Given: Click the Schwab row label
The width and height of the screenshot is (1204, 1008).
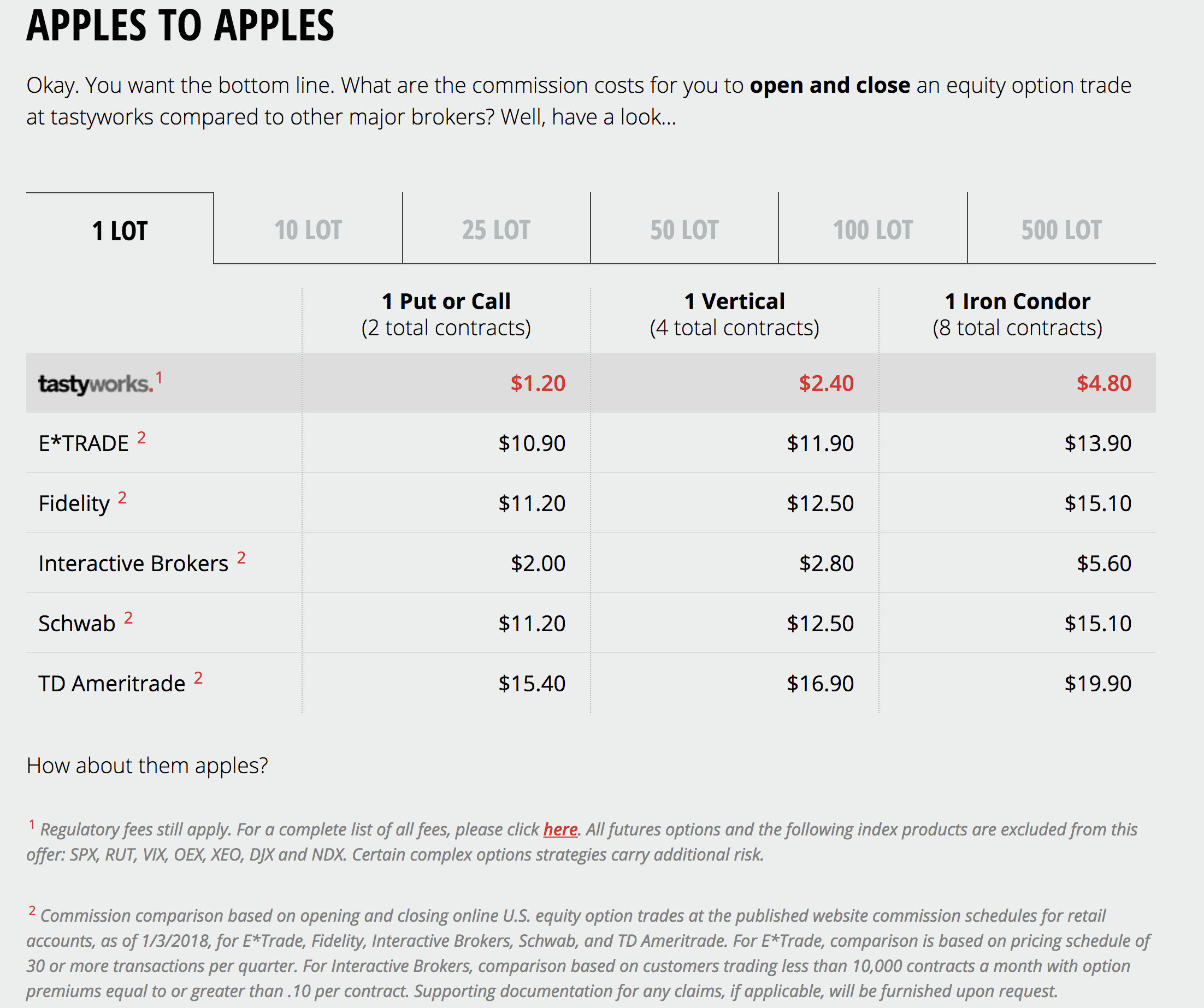Looking at the screenshot, I should point(77,624).
